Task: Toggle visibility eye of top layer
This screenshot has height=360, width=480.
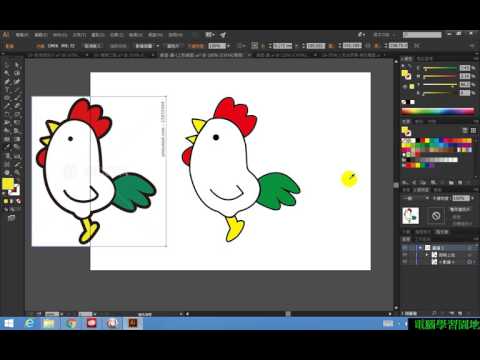Action: point(405,248)
